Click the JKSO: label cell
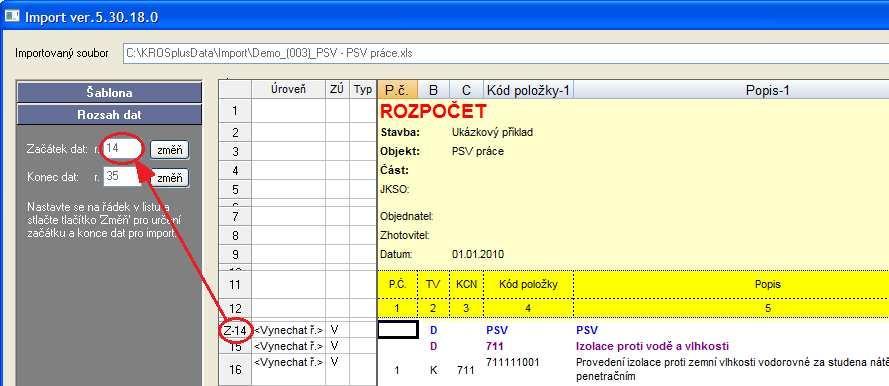This screenshot has height=386, width=889. pyautogui.click(x=395, y=189)
